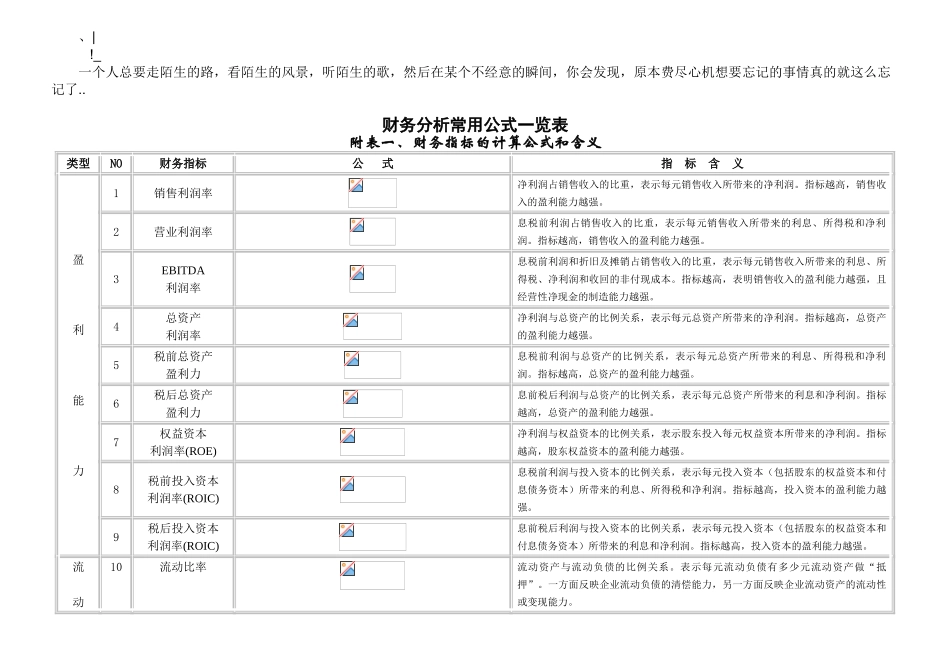Click the broken formula image for 税前投入资本利润率
The image size is (950, 672).
(372, 489)
